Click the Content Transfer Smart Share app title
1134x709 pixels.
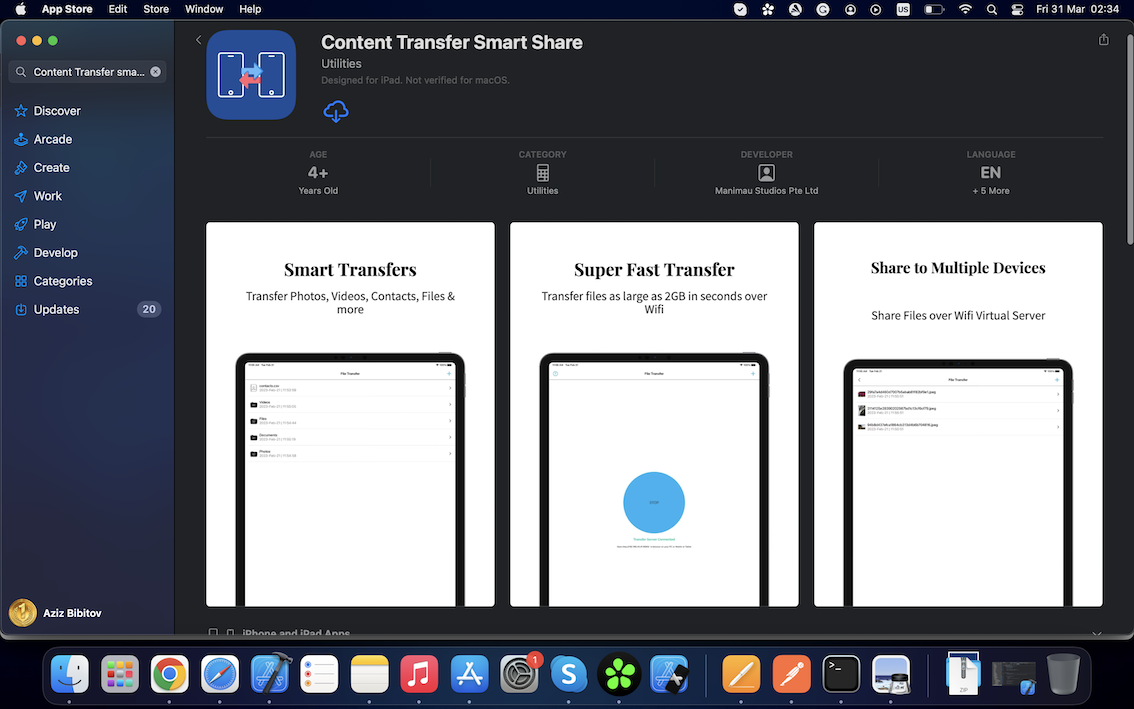(451, 42)
